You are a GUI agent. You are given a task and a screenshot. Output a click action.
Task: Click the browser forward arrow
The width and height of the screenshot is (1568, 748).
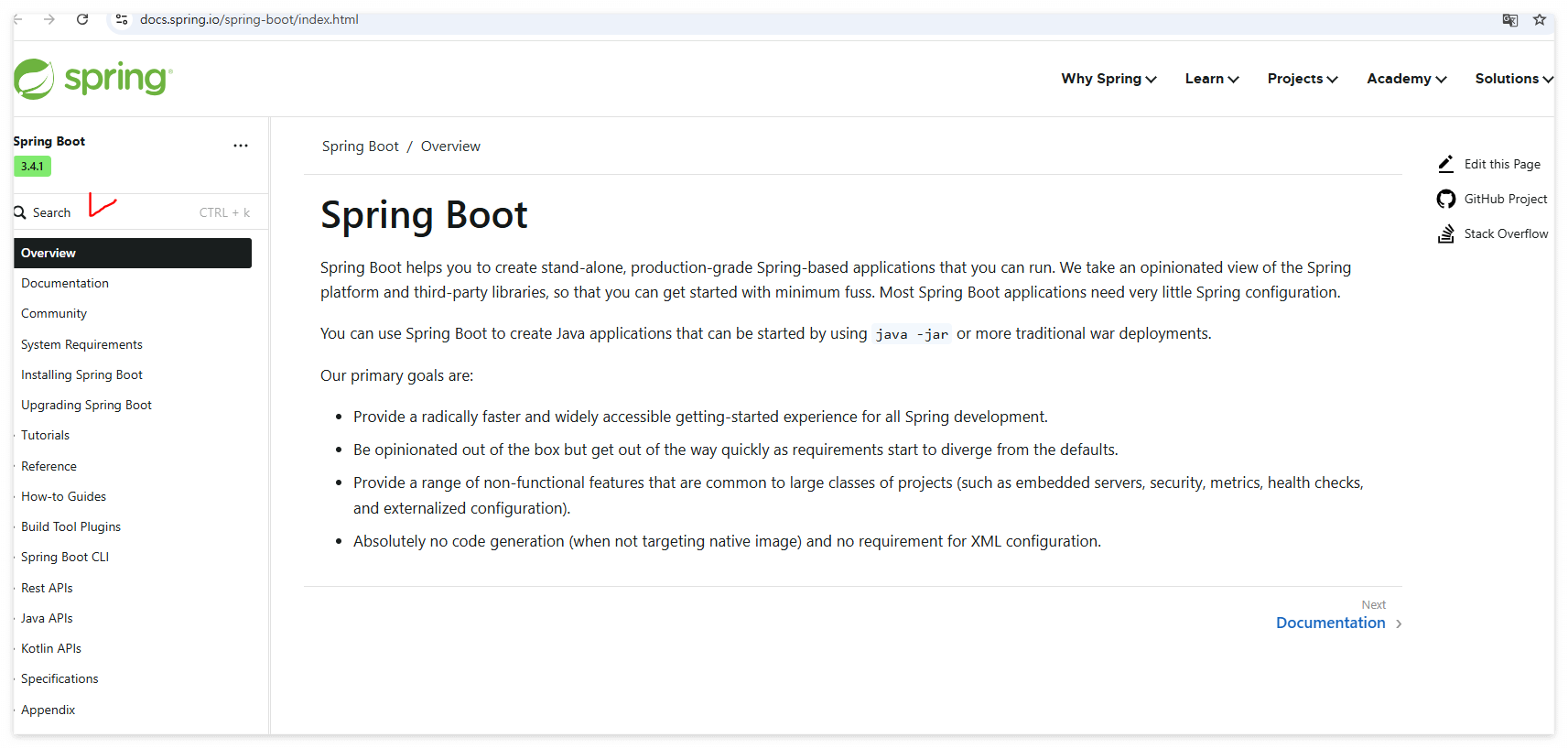tap(49, 19)
